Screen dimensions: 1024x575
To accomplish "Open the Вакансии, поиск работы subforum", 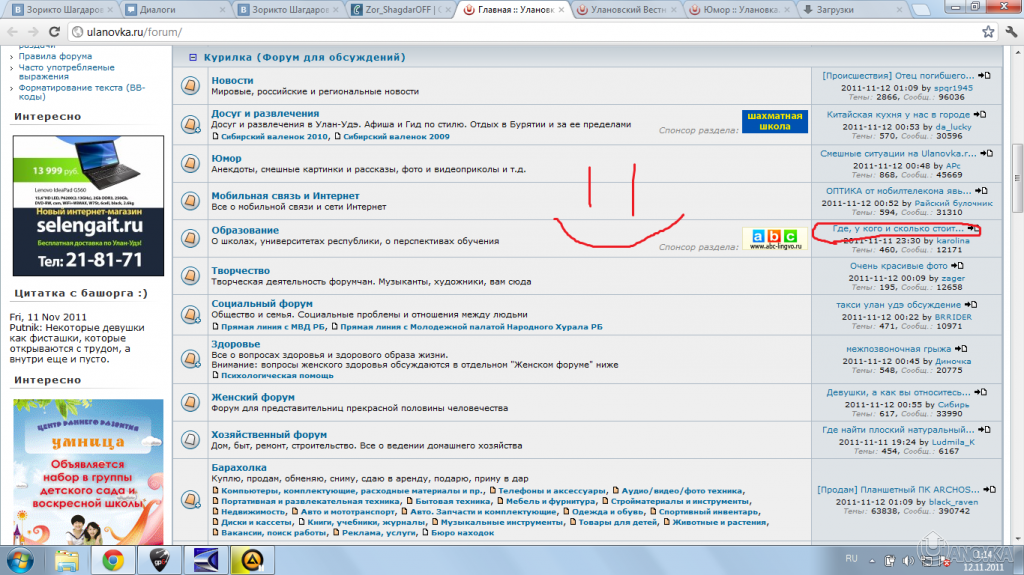I will (274, 533).
